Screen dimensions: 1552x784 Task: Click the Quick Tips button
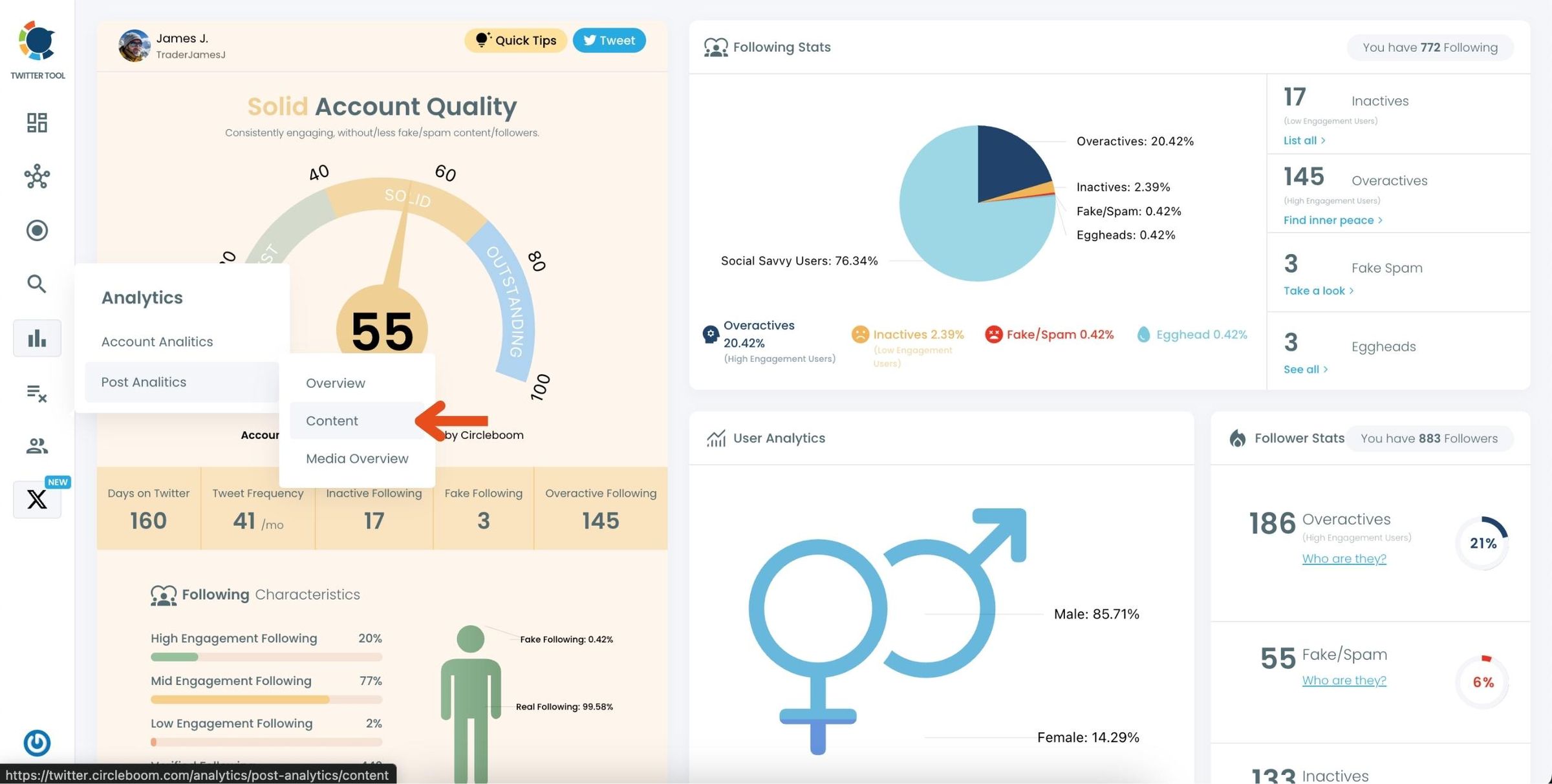click(516, 40)
